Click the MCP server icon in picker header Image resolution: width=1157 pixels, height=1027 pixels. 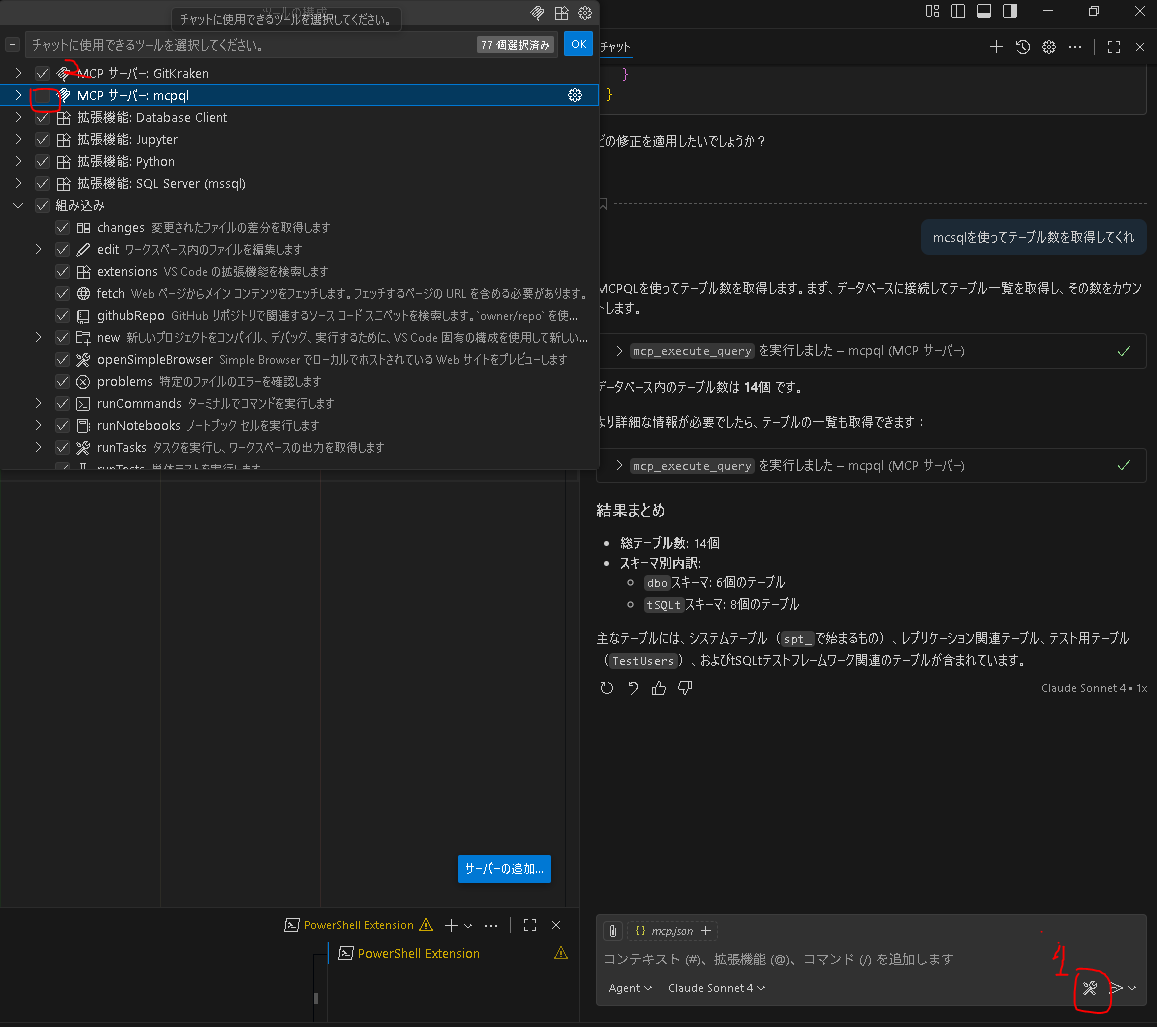click(x=538, y=13)
